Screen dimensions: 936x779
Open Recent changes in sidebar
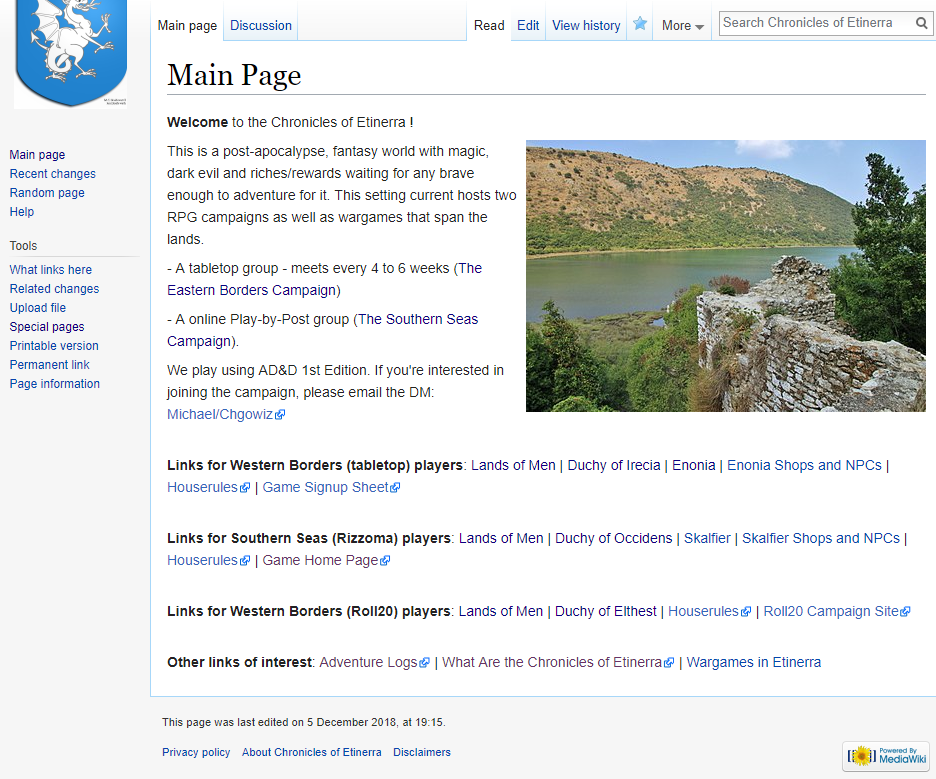point(53,174)
